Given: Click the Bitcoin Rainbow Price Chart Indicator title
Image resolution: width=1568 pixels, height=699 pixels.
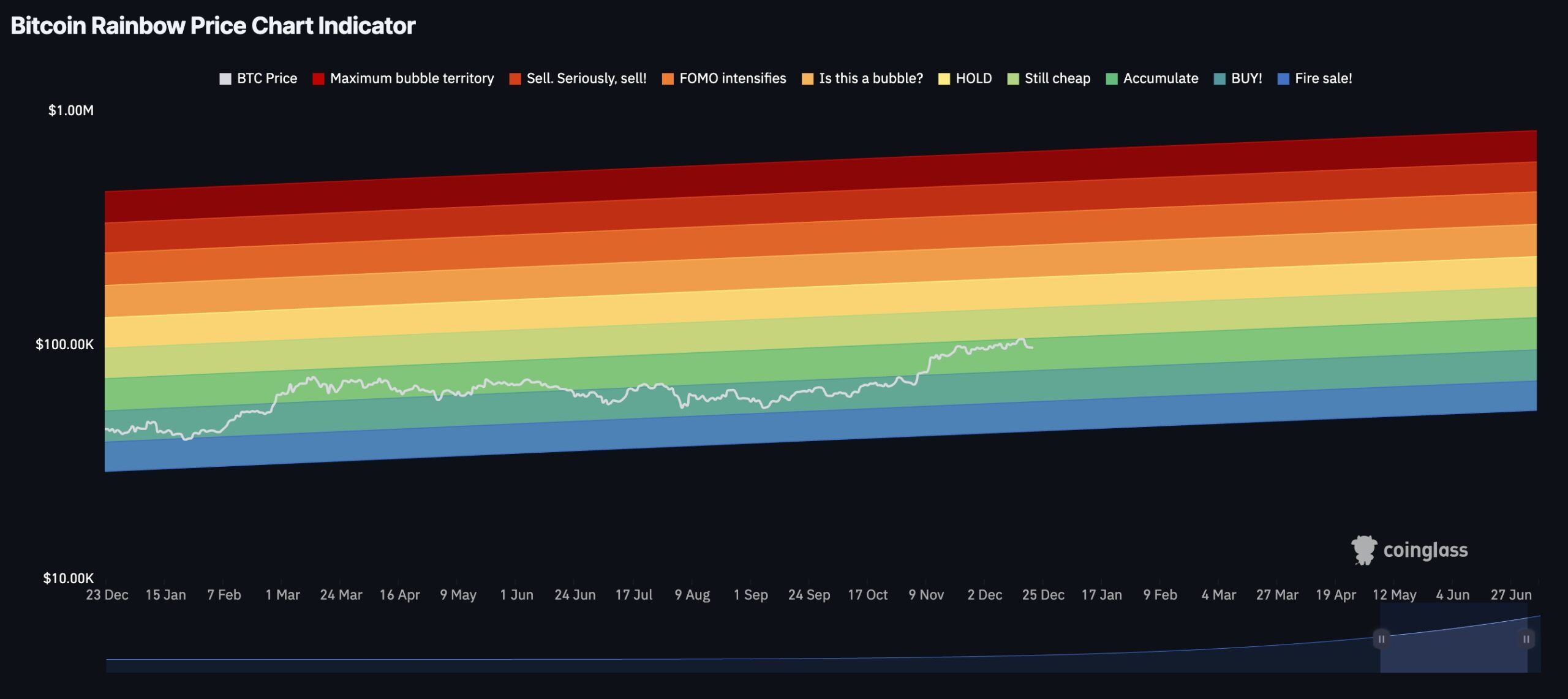Looking at the screenshot, I should pos(213,26).
